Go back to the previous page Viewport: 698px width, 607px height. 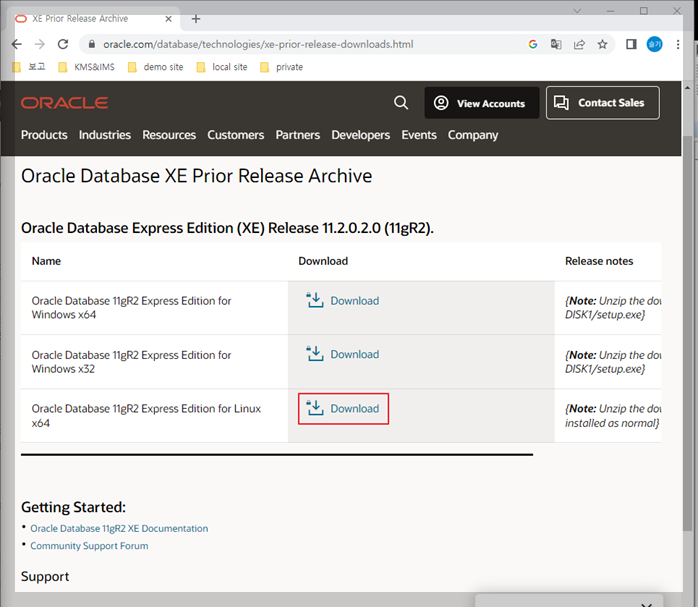coord(16,44)
